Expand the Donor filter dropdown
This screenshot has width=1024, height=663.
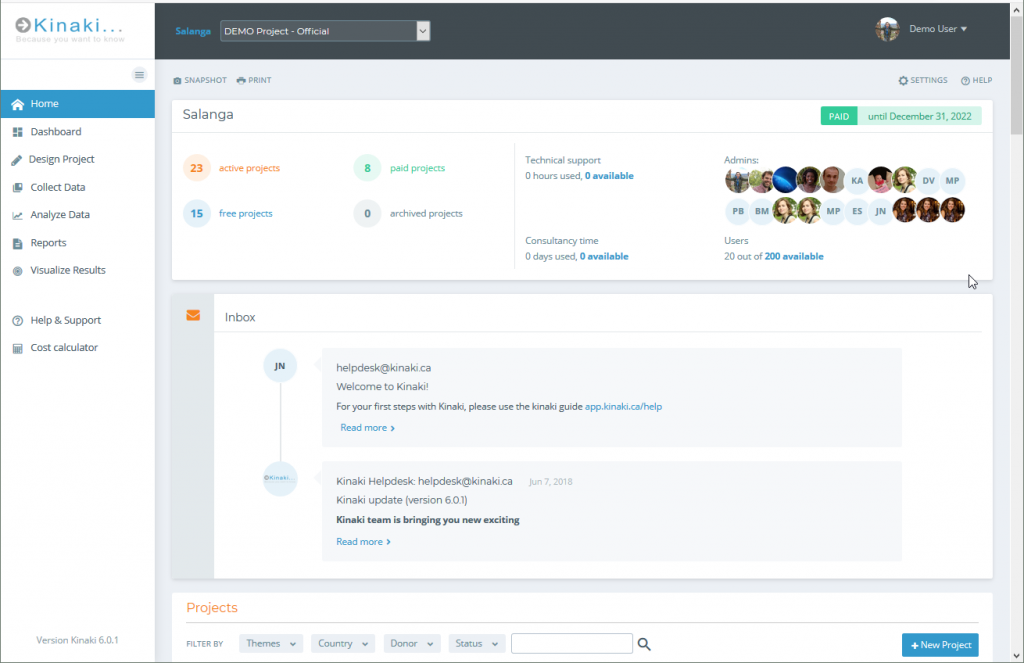(x=411, y=643)
